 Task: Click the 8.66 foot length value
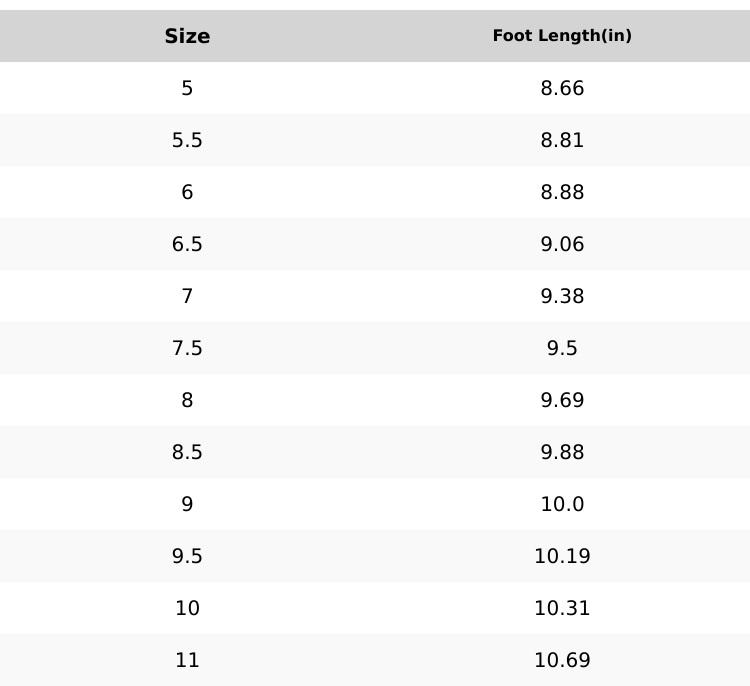(562, 88)
